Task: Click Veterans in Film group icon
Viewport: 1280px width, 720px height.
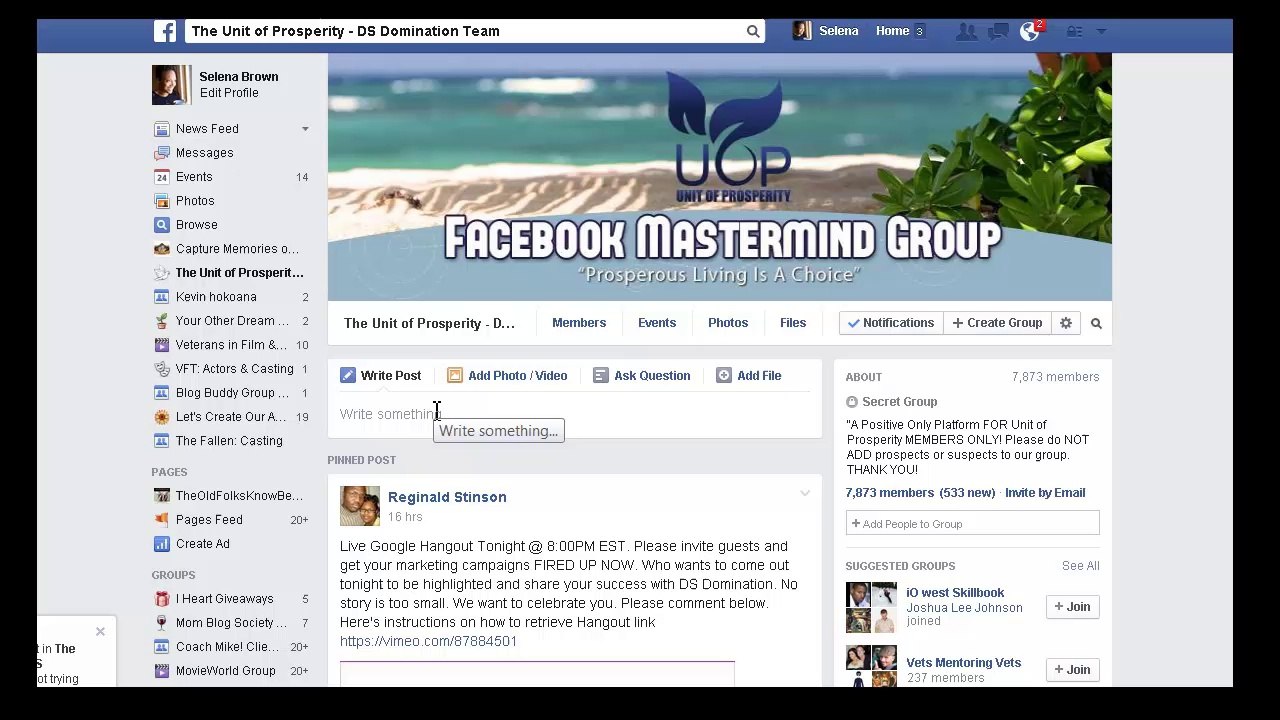Action: (x=161, y=345)
